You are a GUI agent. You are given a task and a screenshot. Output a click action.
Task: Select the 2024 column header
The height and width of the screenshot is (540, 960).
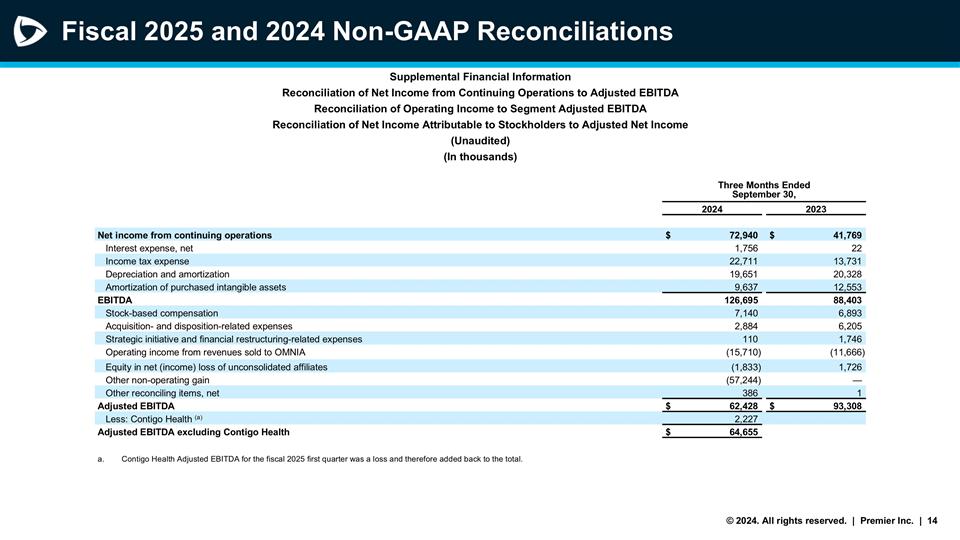click(x=713, y=208)
